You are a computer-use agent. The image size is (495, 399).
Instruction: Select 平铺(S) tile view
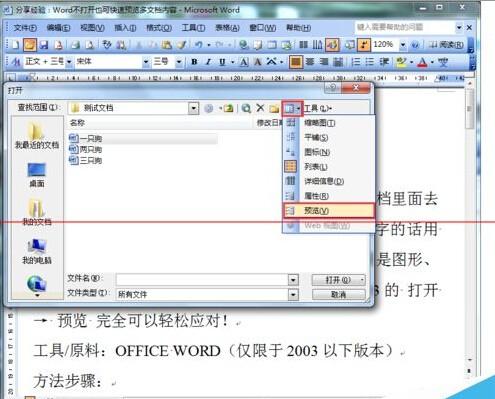tap(328, 137)
